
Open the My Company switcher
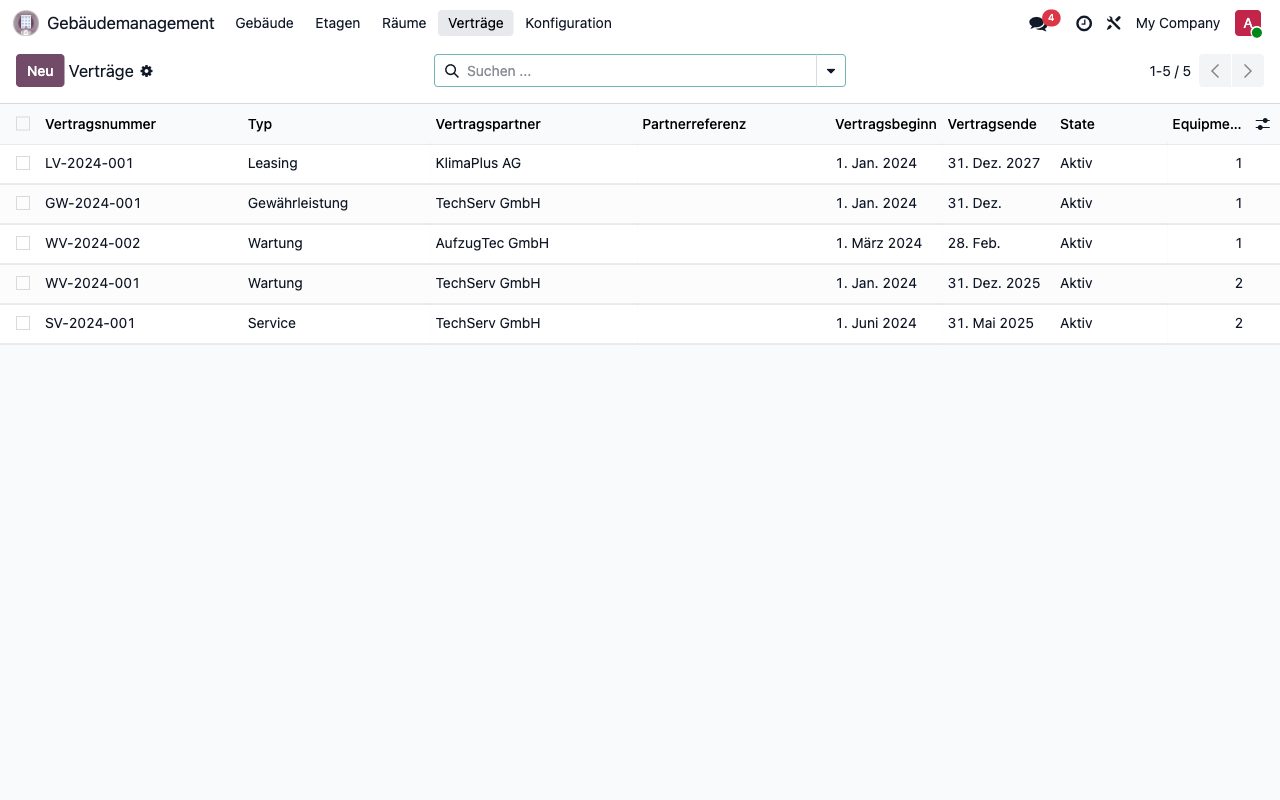1178,23
